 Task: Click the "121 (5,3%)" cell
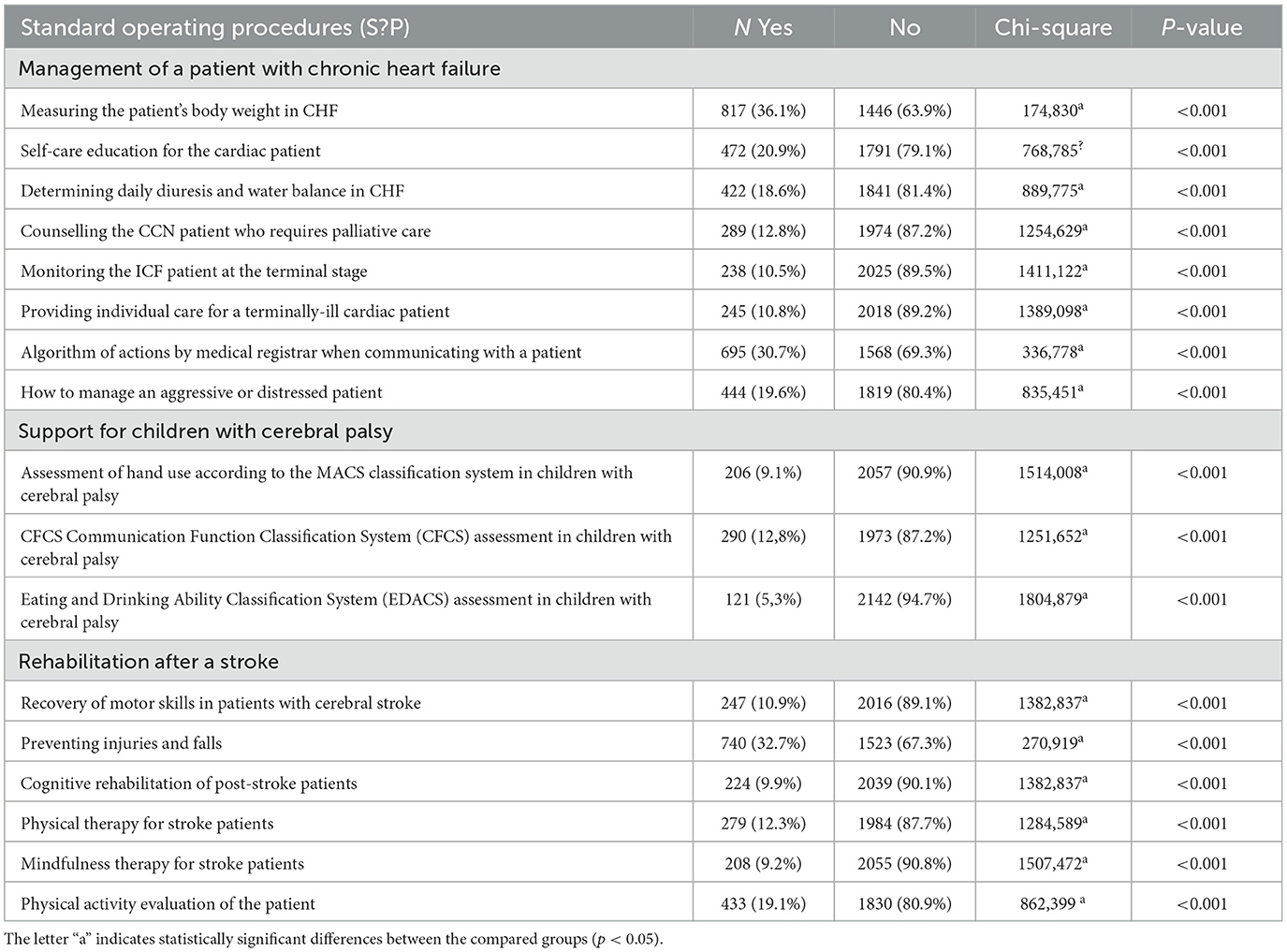[763, 599]
